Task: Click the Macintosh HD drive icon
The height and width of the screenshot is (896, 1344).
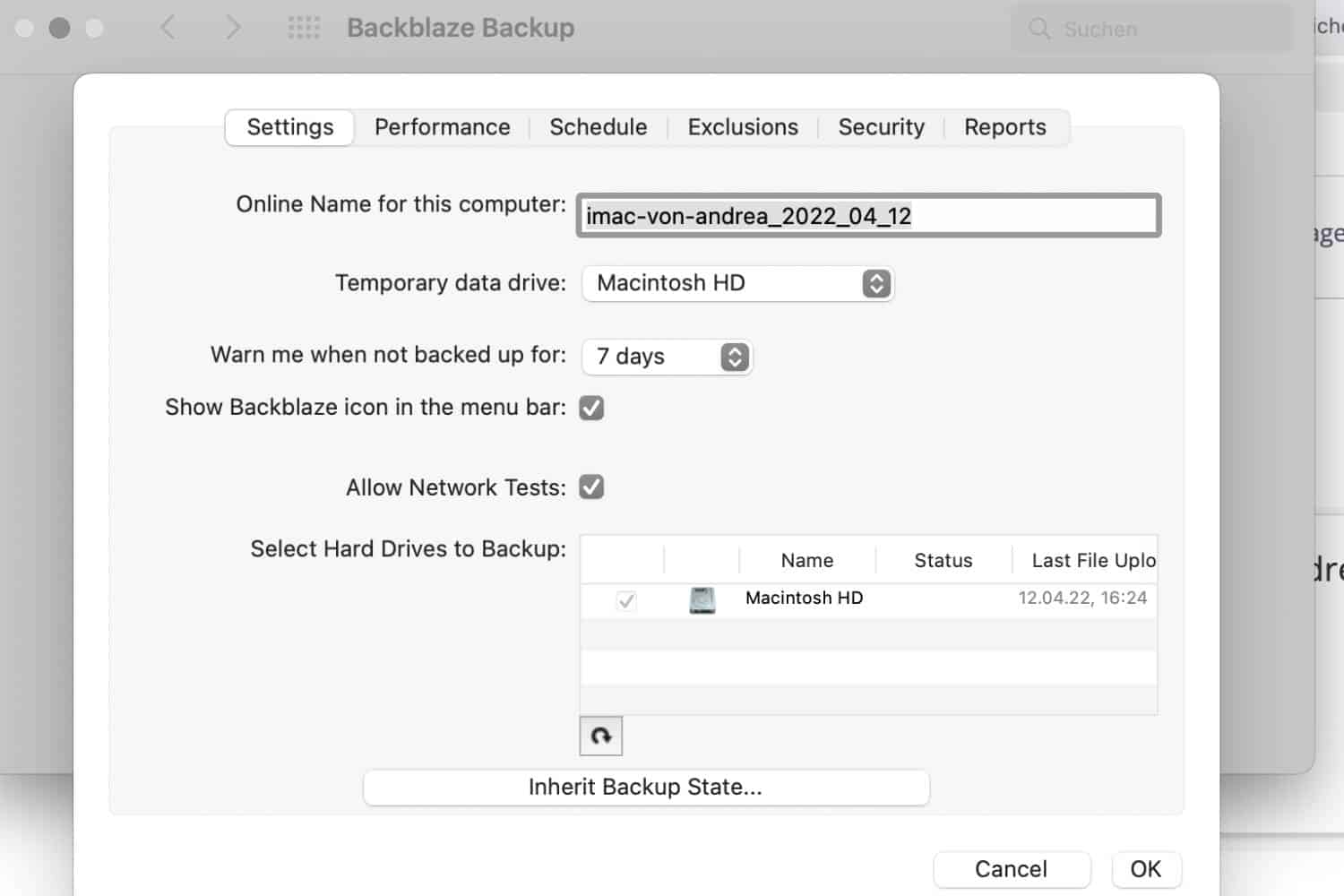Action: [702, 599]
